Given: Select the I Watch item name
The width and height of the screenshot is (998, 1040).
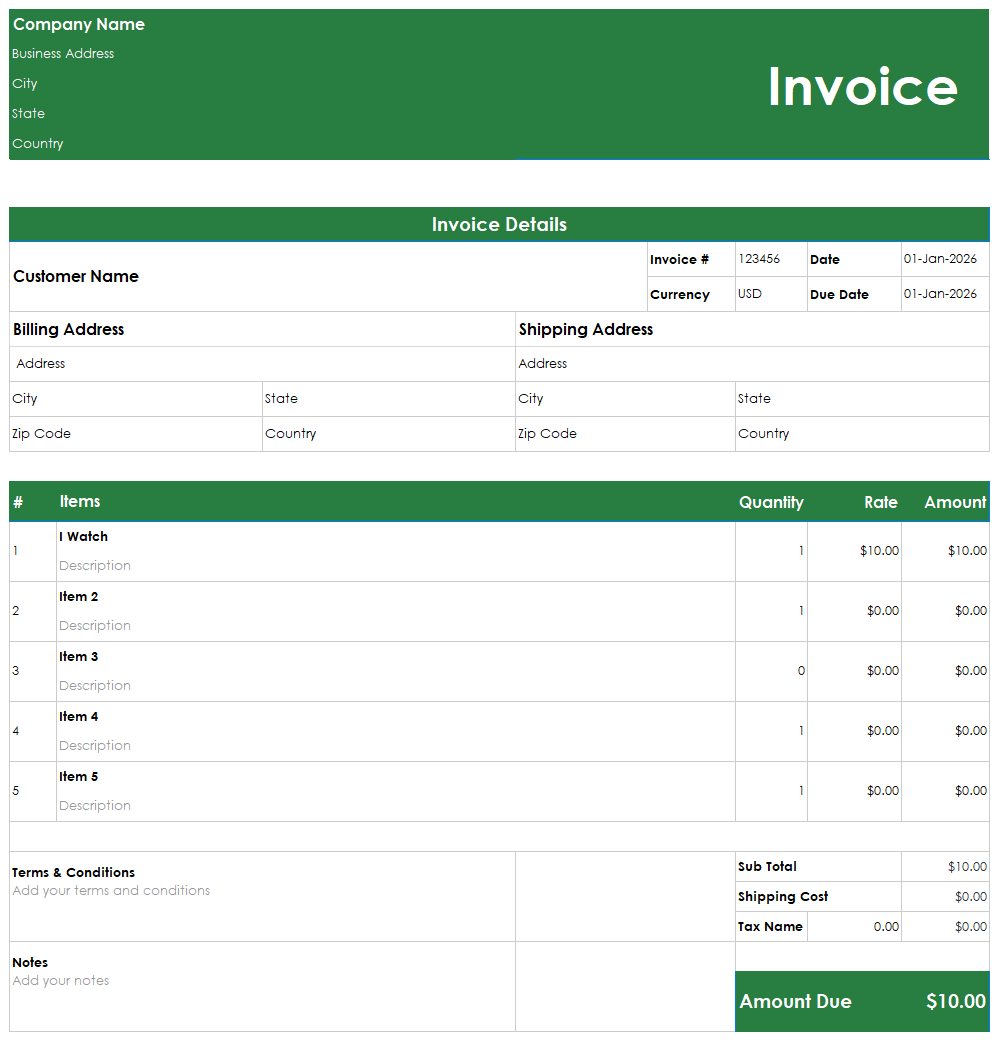Looking at the screenshot, I should [x=83, y=536].
